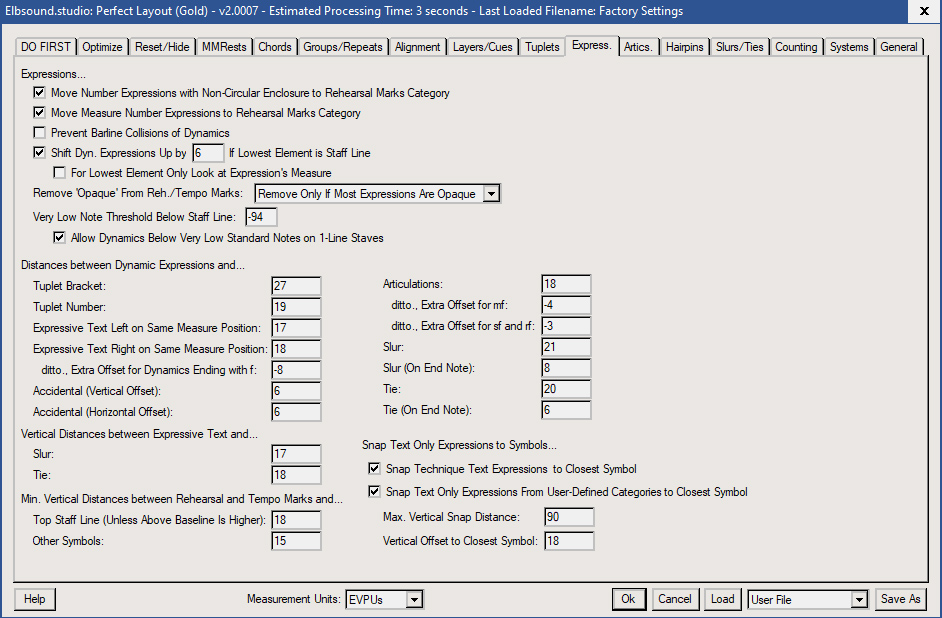Toggle Snap Technique Text Expressions to Closest Symbol
This screenshot has height=618, width=942.
click(x=375, y=469)
